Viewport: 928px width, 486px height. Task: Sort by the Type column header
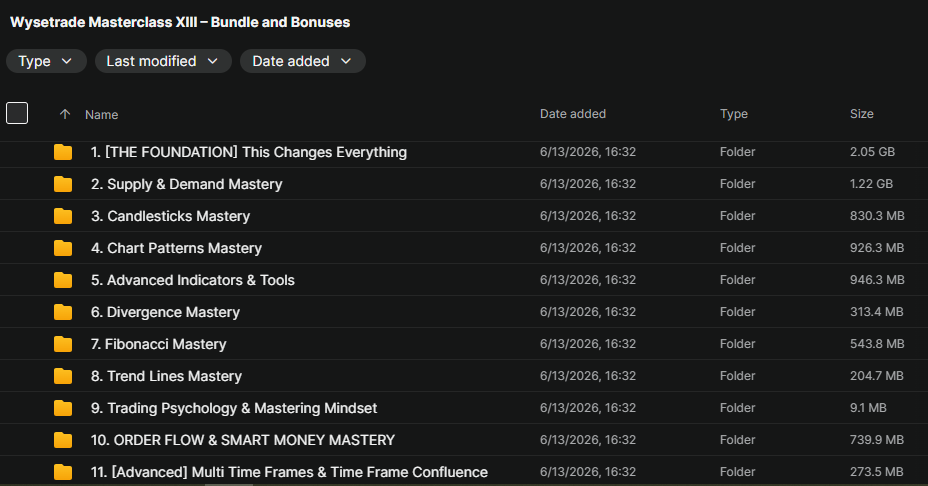coord(733,114)
